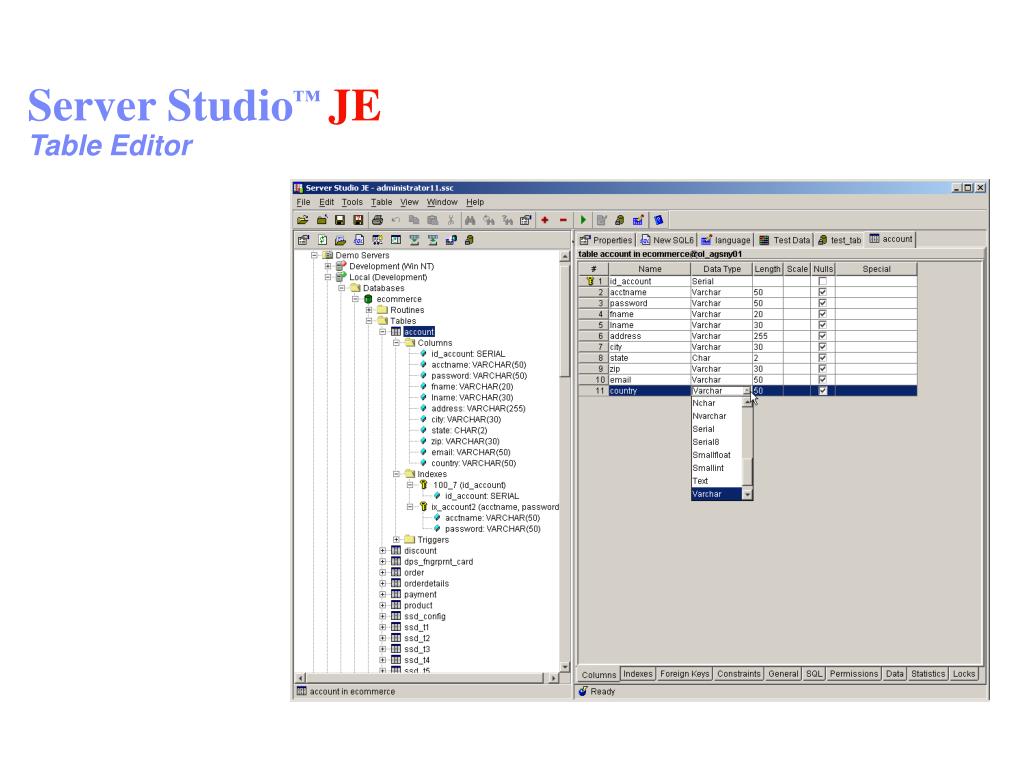Expand the Routines folder node

click(369, 310)
